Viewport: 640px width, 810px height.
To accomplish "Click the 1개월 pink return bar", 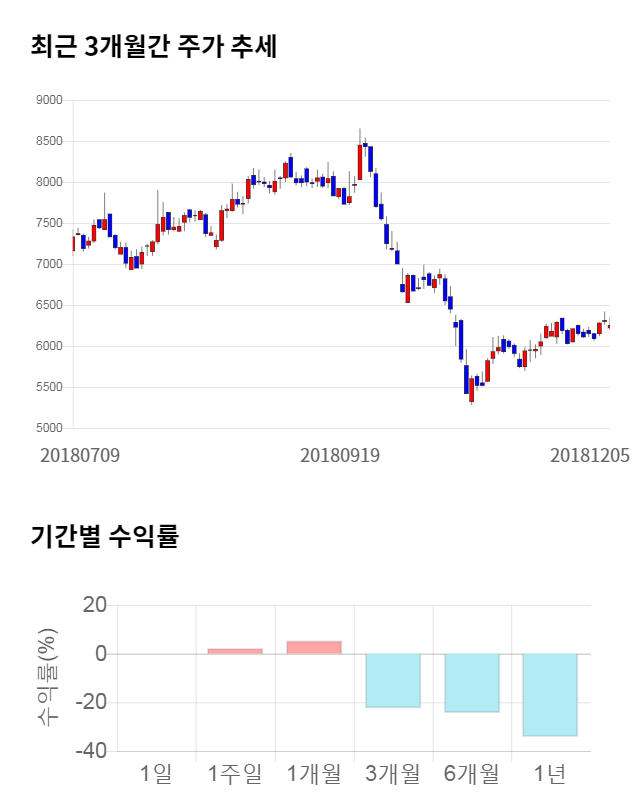I will (x=314, y=647).
